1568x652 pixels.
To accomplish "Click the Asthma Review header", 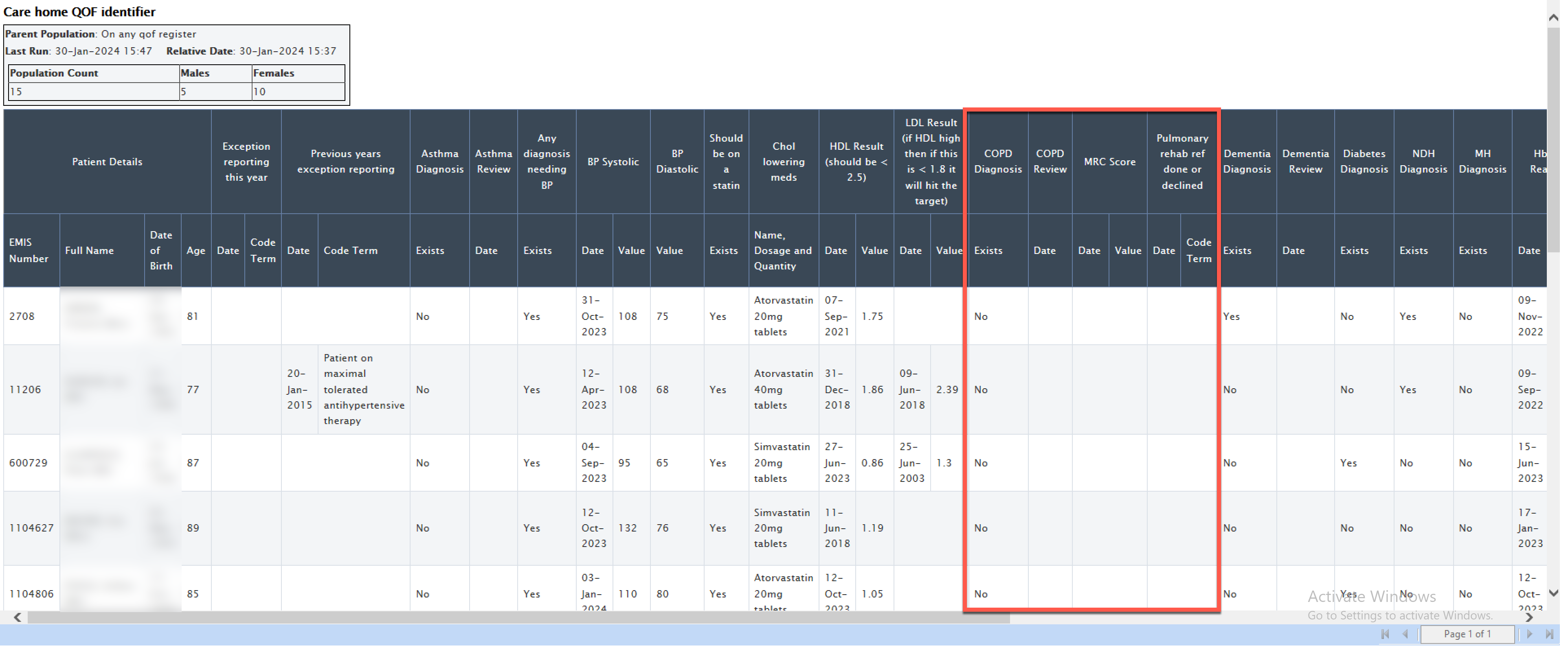I will coord(494,162).
